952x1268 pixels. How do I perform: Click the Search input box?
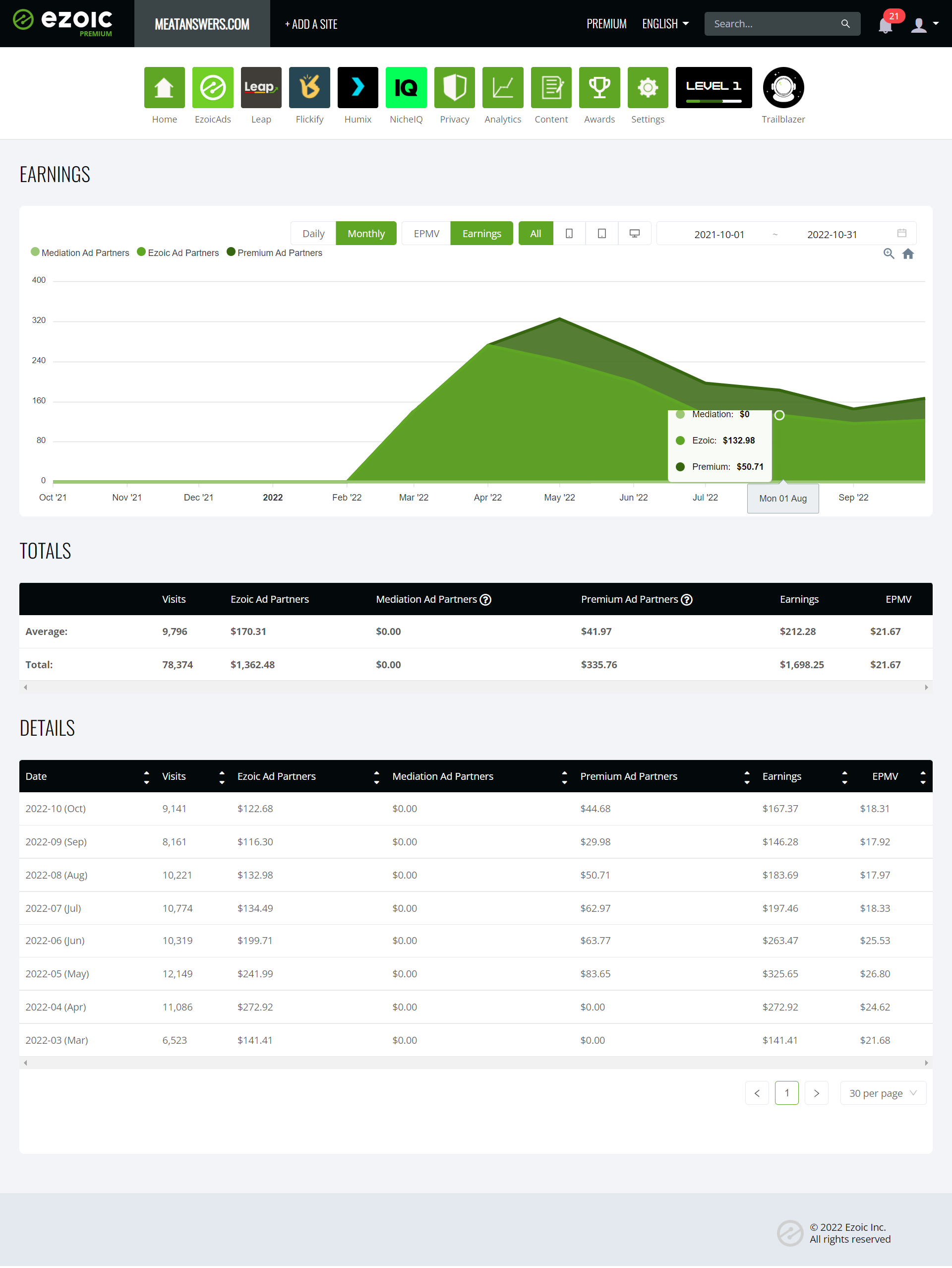pyautogui.click(x=773, y=24)
